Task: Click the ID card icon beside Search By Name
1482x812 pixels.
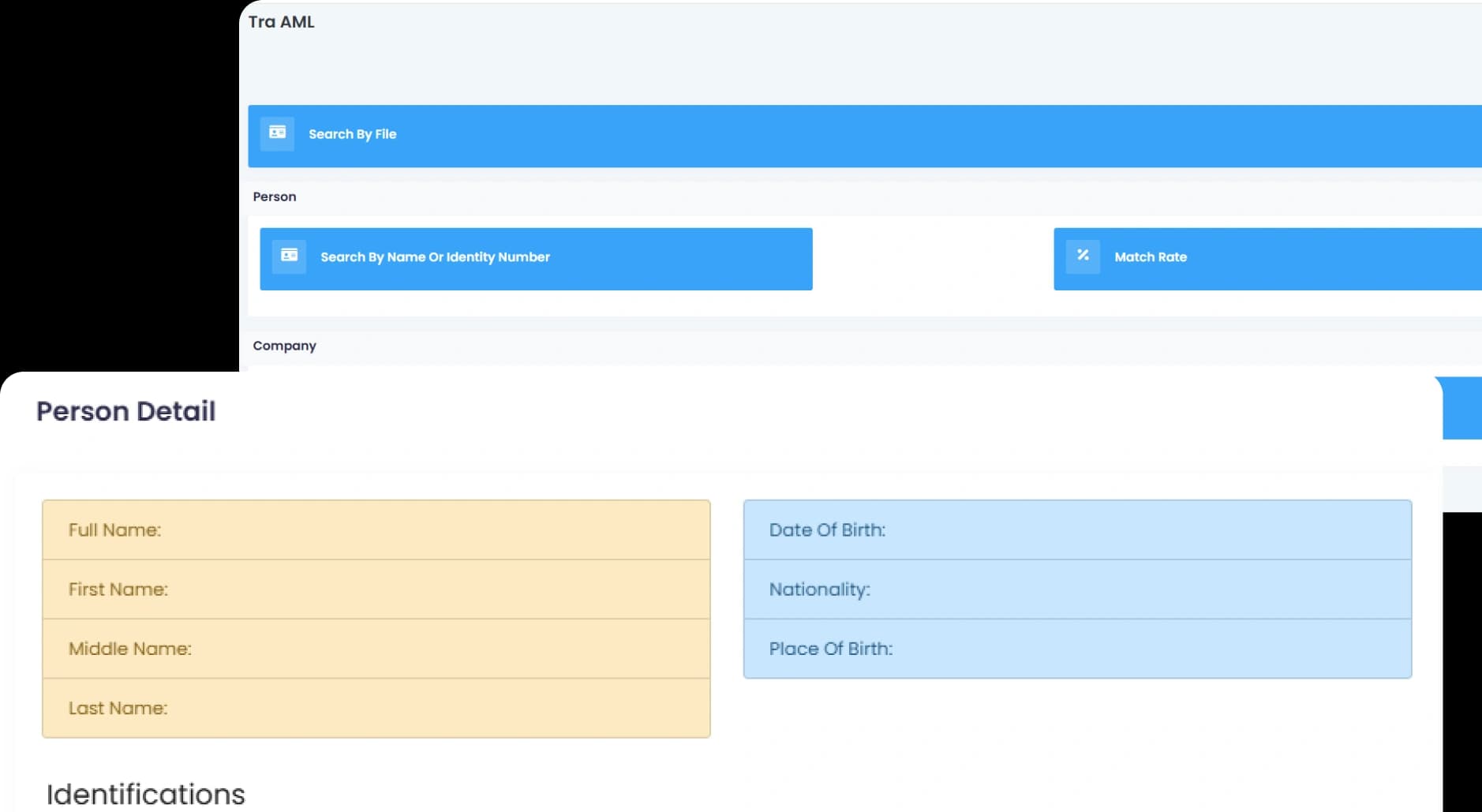Action: tap(289, 256)
